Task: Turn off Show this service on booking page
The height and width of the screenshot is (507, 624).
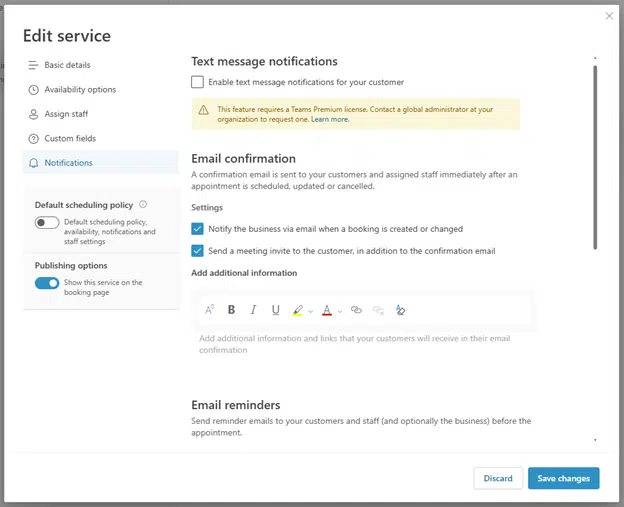Action: point(47,283)
